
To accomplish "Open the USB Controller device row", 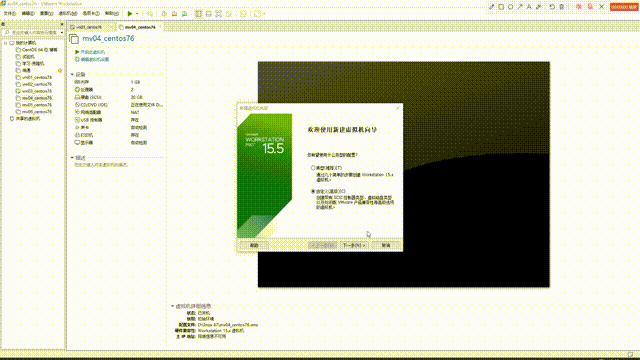I will [x=118, y=120].
